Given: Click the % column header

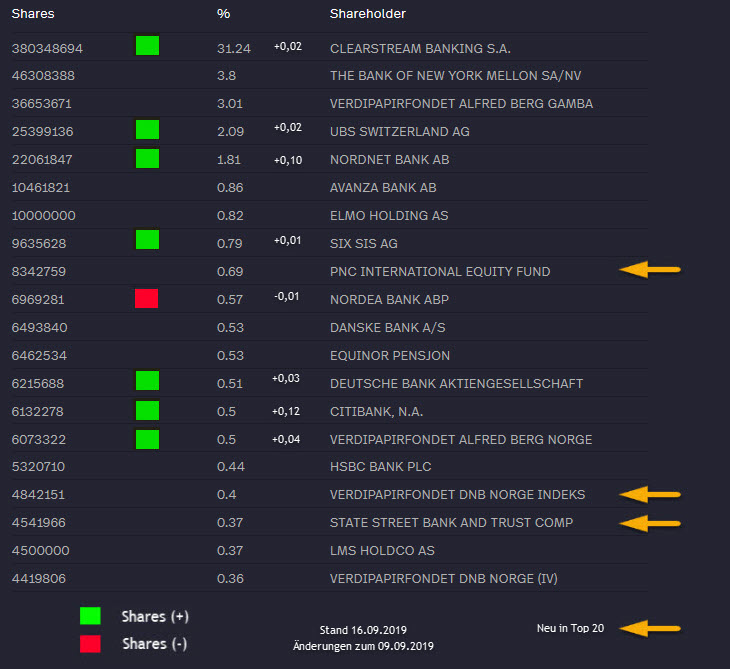Looking at the screenshot, I should click(x=223, y=14).
